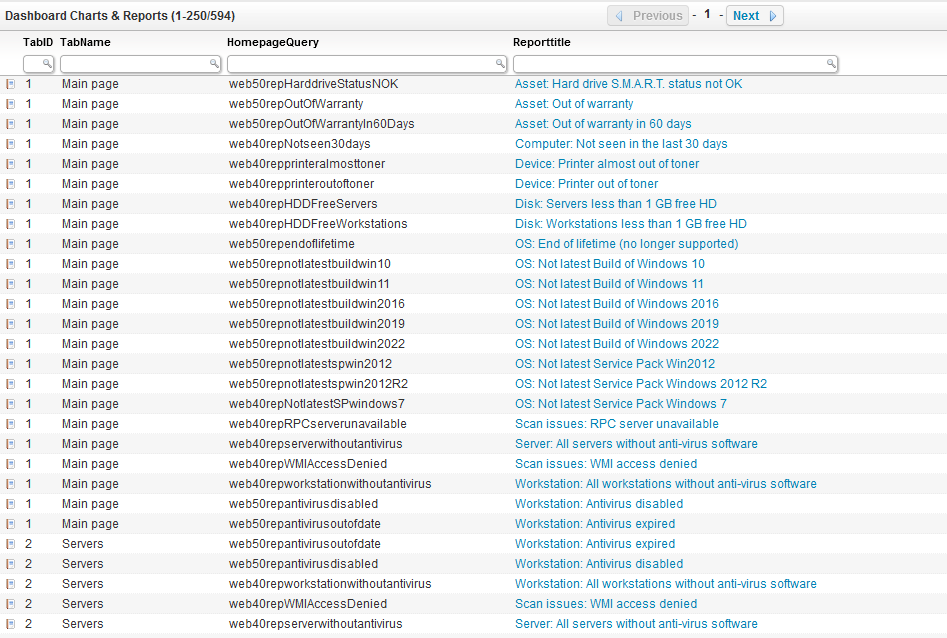The image size is (947, 638).
Task: Sort by the HomepageQuery column header
Action: tap(273, 43)
